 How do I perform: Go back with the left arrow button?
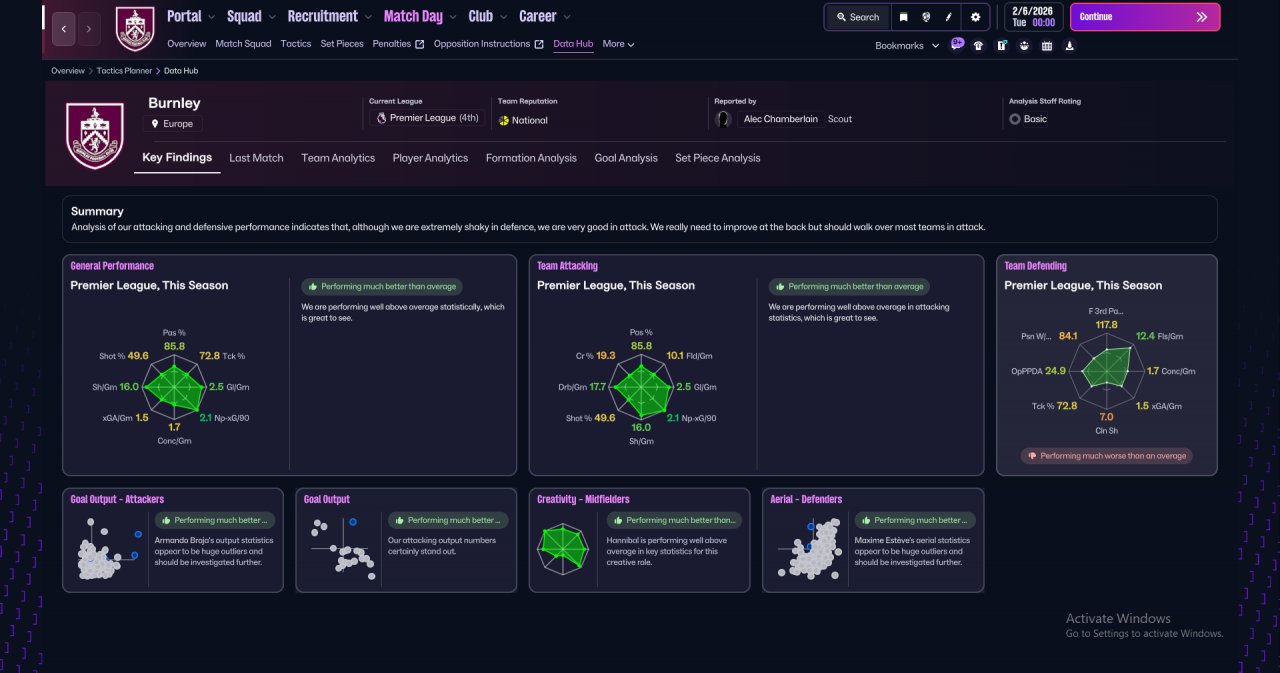click(x=63, y=29)
